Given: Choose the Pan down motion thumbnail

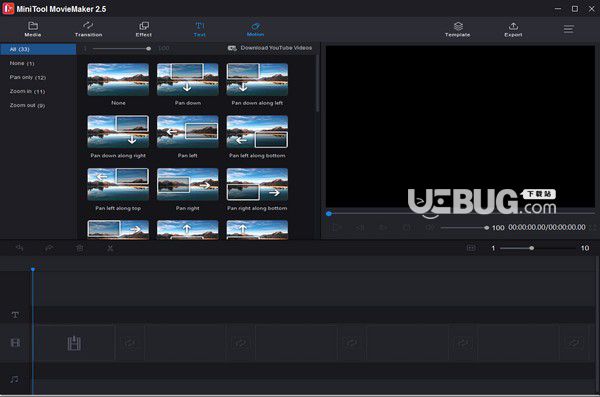Looking at the screenshot, I should coord(188,79).
